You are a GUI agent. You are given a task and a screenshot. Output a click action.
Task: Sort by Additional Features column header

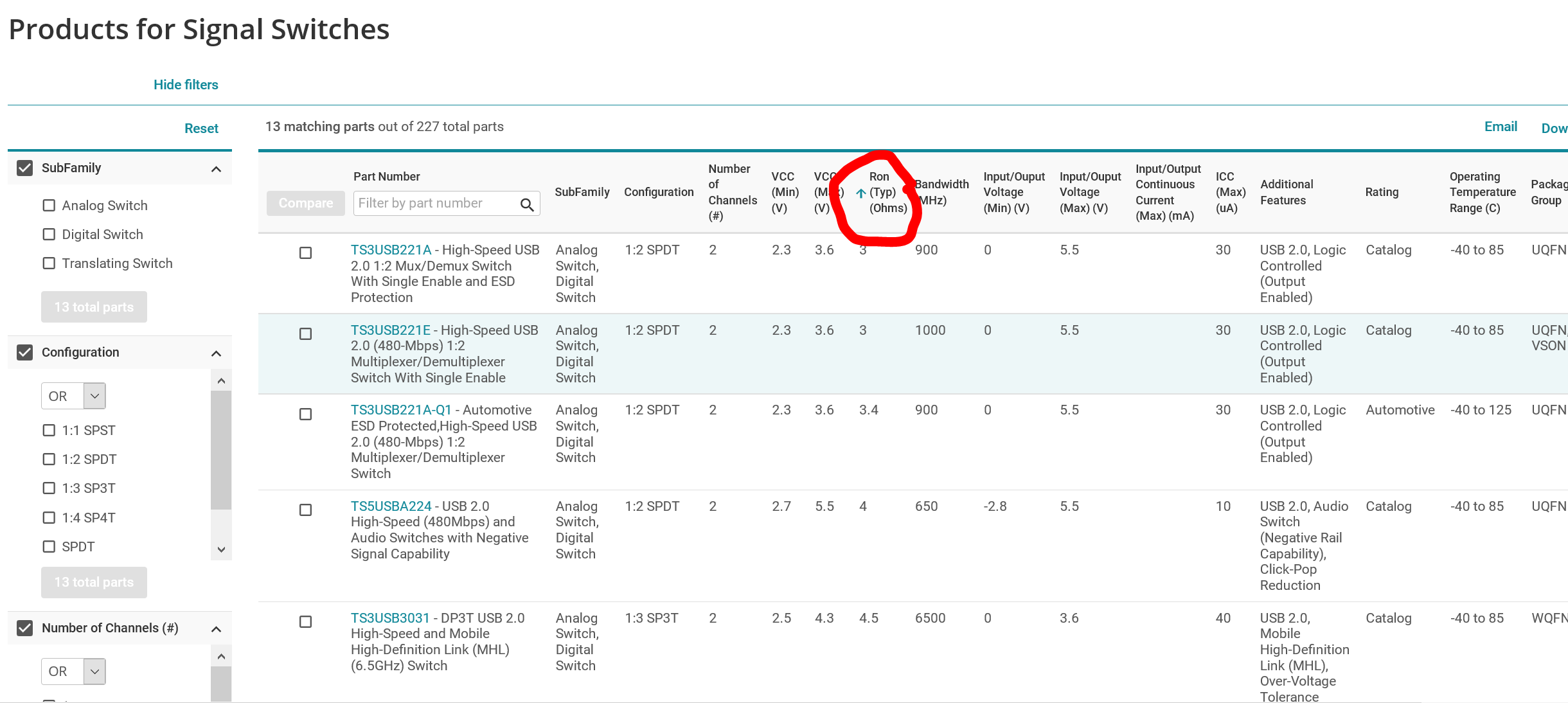[1287, 192]
